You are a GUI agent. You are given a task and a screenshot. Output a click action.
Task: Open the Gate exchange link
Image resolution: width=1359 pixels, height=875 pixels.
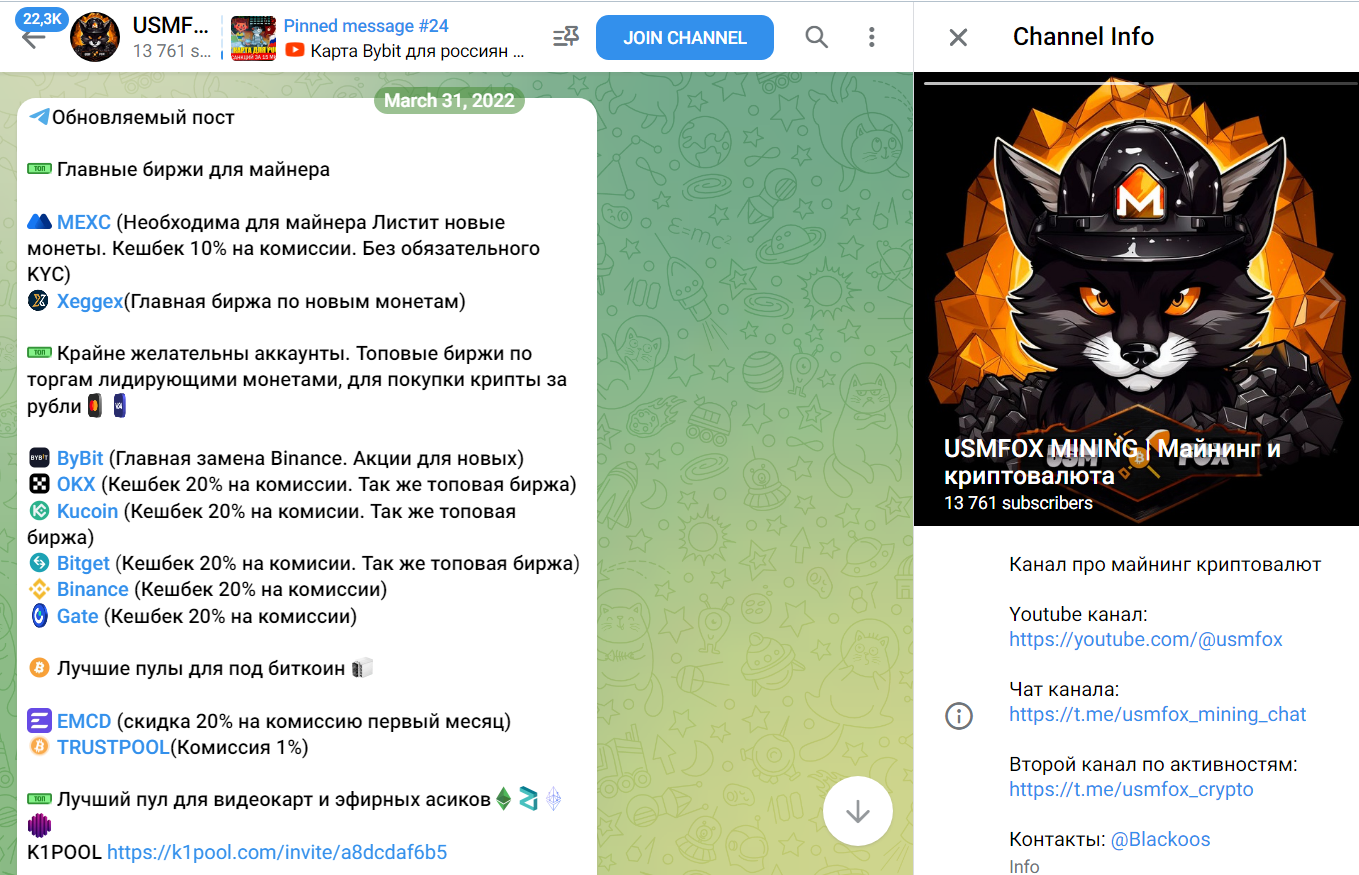tap(77, 616)
